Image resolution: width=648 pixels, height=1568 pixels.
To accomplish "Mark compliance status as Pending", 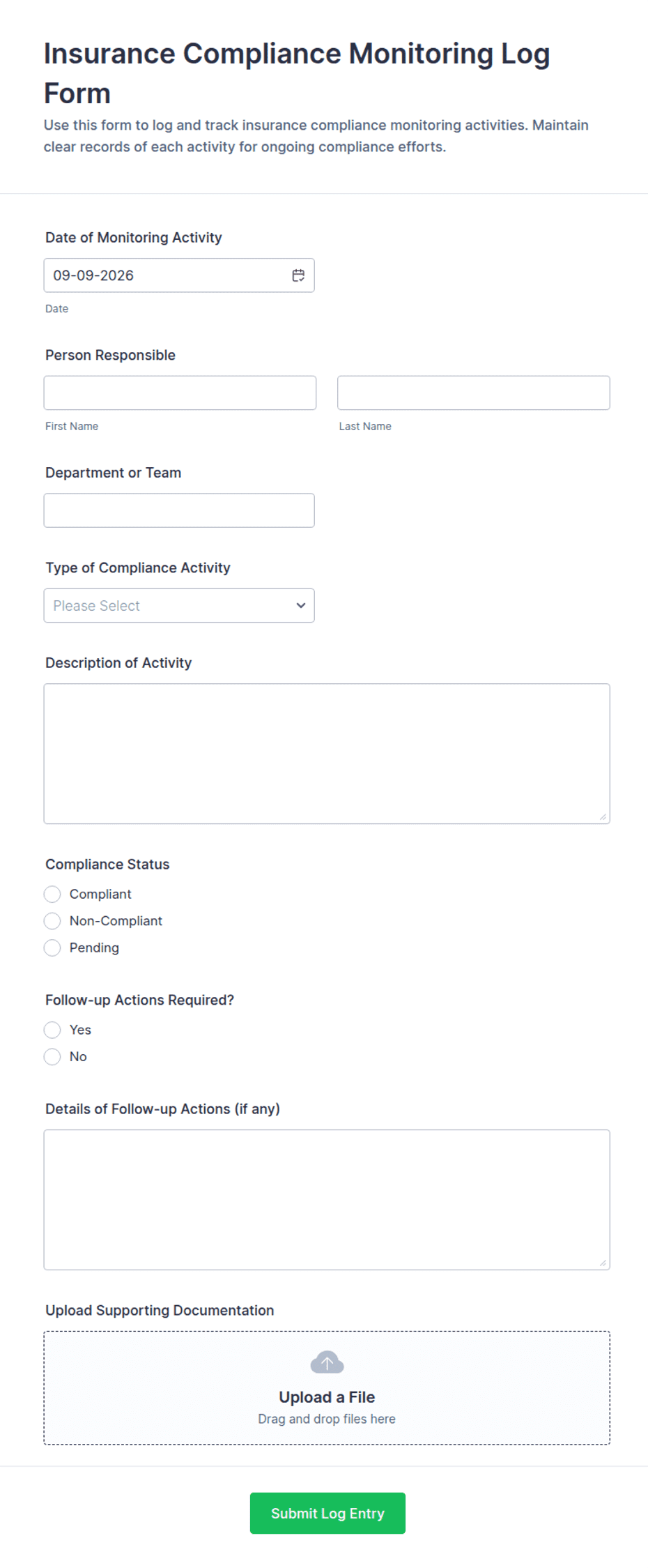I will click(x=52, y=947).
